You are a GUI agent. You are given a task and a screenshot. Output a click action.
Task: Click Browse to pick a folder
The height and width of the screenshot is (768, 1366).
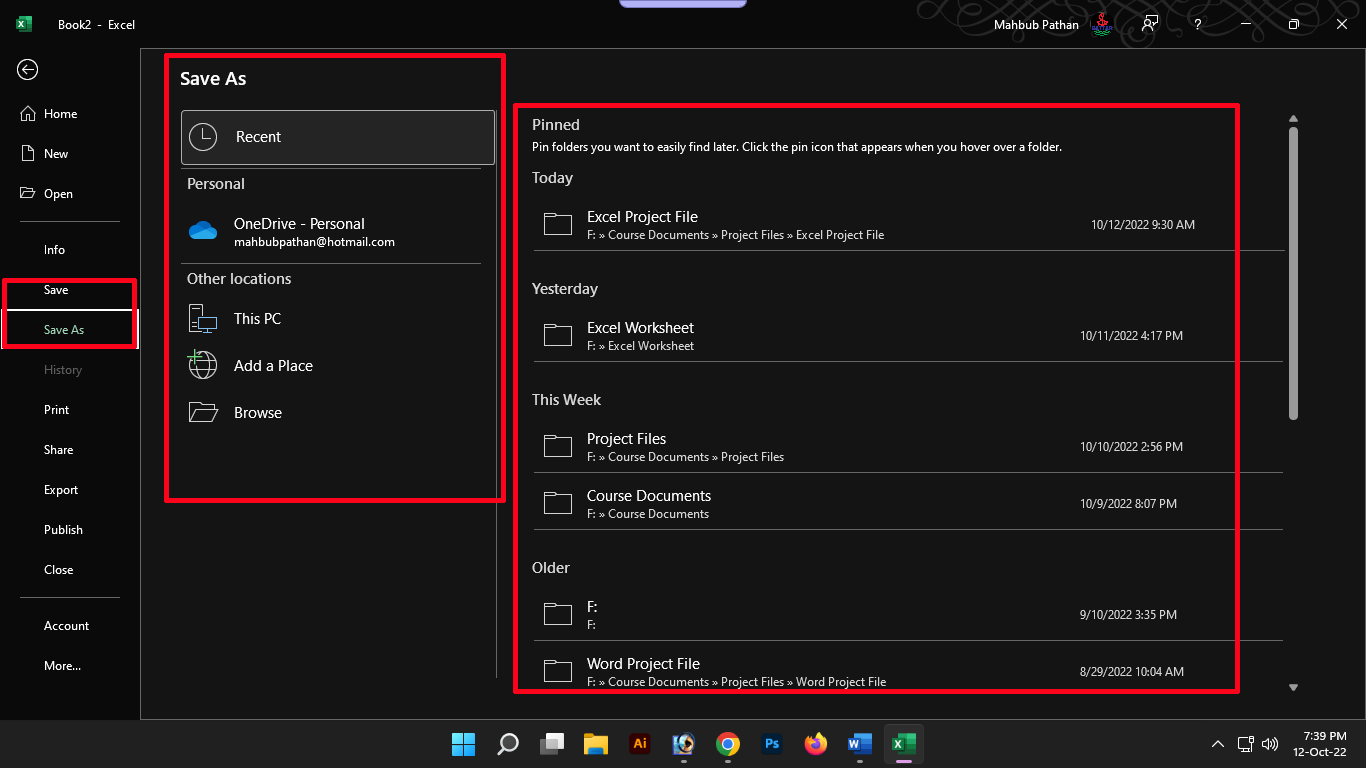click(x=338, y=413)
